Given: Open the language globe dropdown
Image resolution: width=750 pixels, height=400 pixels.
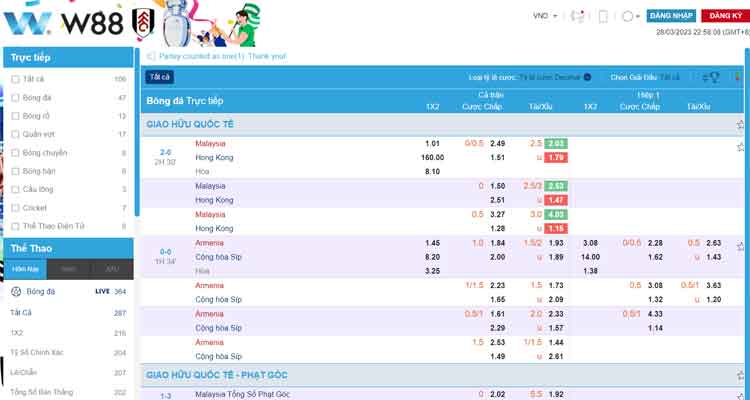Looking at the screenshot, I should (x=630, y=16).
